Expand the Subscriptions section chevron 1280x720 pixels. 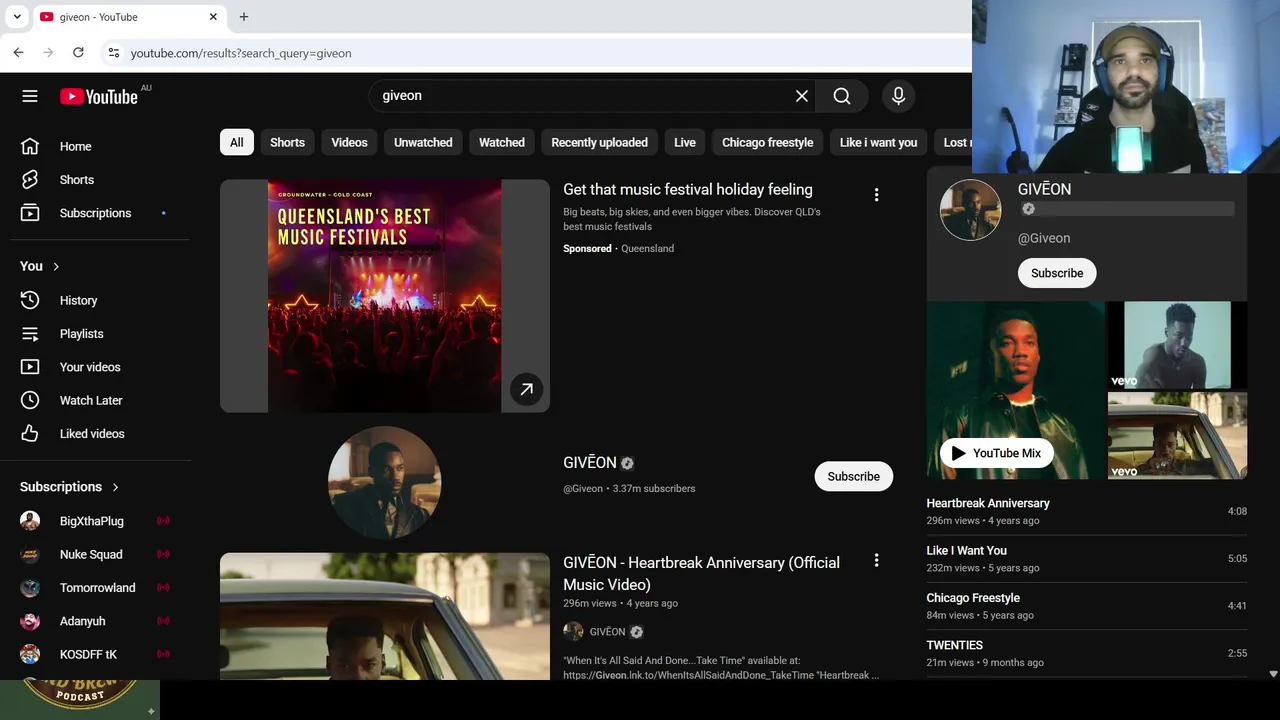click(x=115, y=487)
